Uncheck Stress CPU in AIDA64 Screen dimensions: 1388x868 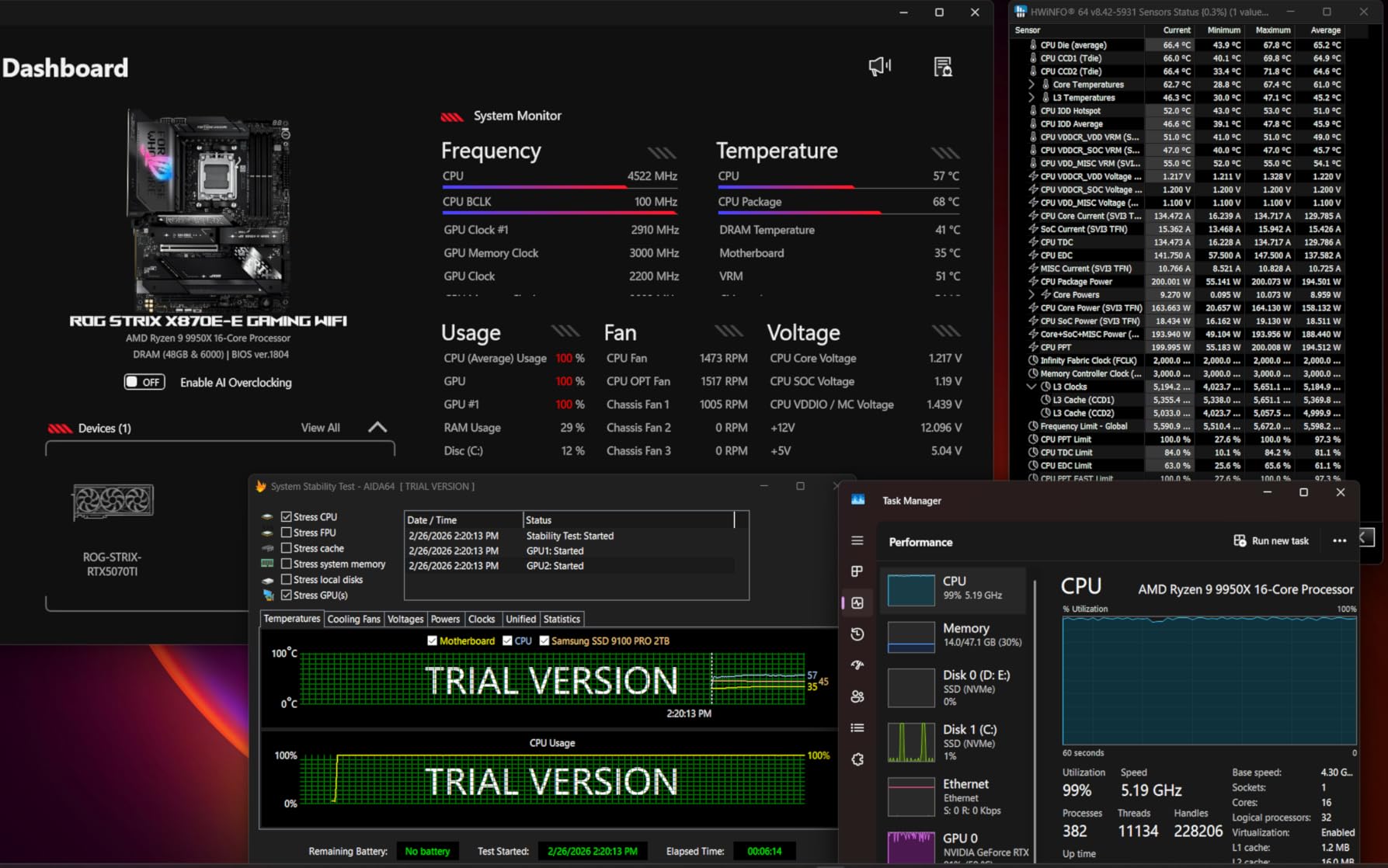coord(287,517)
